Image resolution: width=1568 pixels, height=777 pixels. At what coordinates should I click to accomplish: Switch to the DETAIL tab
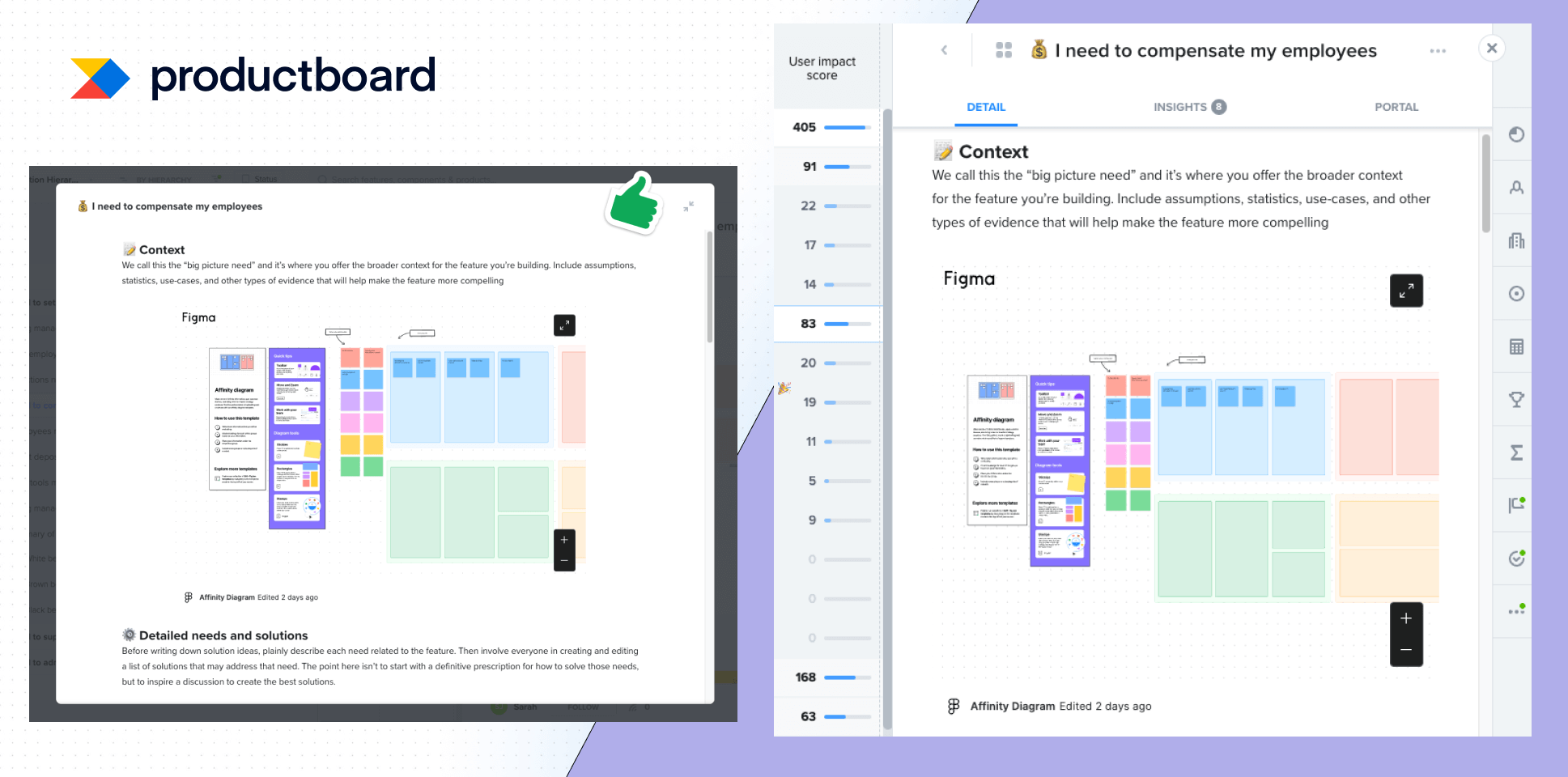click(x=986, y=107)
